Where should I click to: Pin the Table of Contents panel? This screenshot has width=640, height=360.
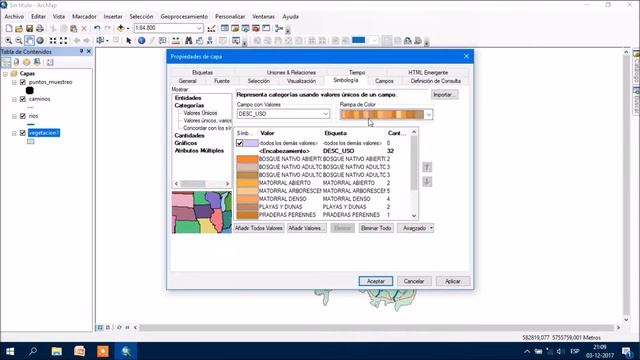point(81,51)
